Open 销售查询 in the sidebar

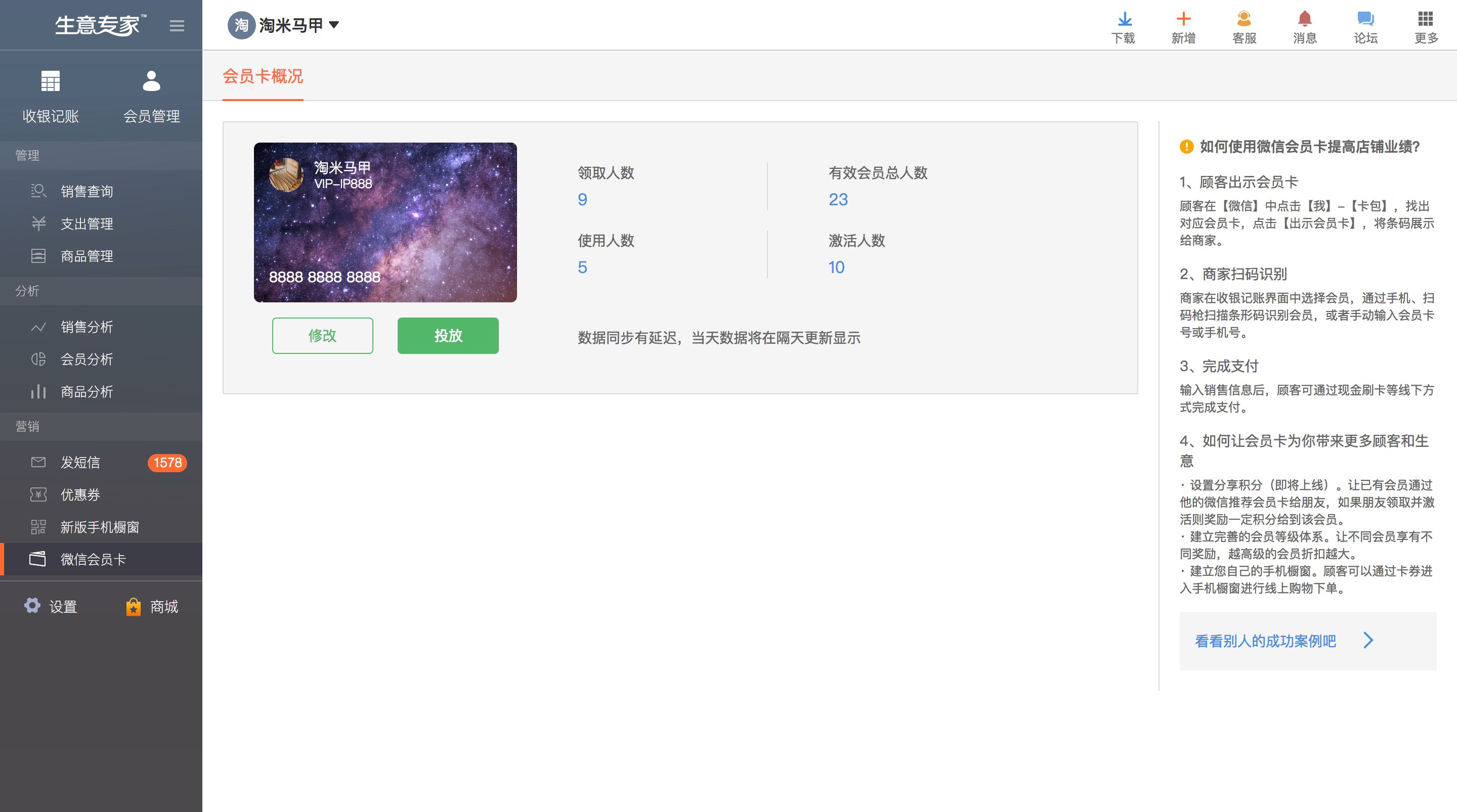tap(87, 191)
